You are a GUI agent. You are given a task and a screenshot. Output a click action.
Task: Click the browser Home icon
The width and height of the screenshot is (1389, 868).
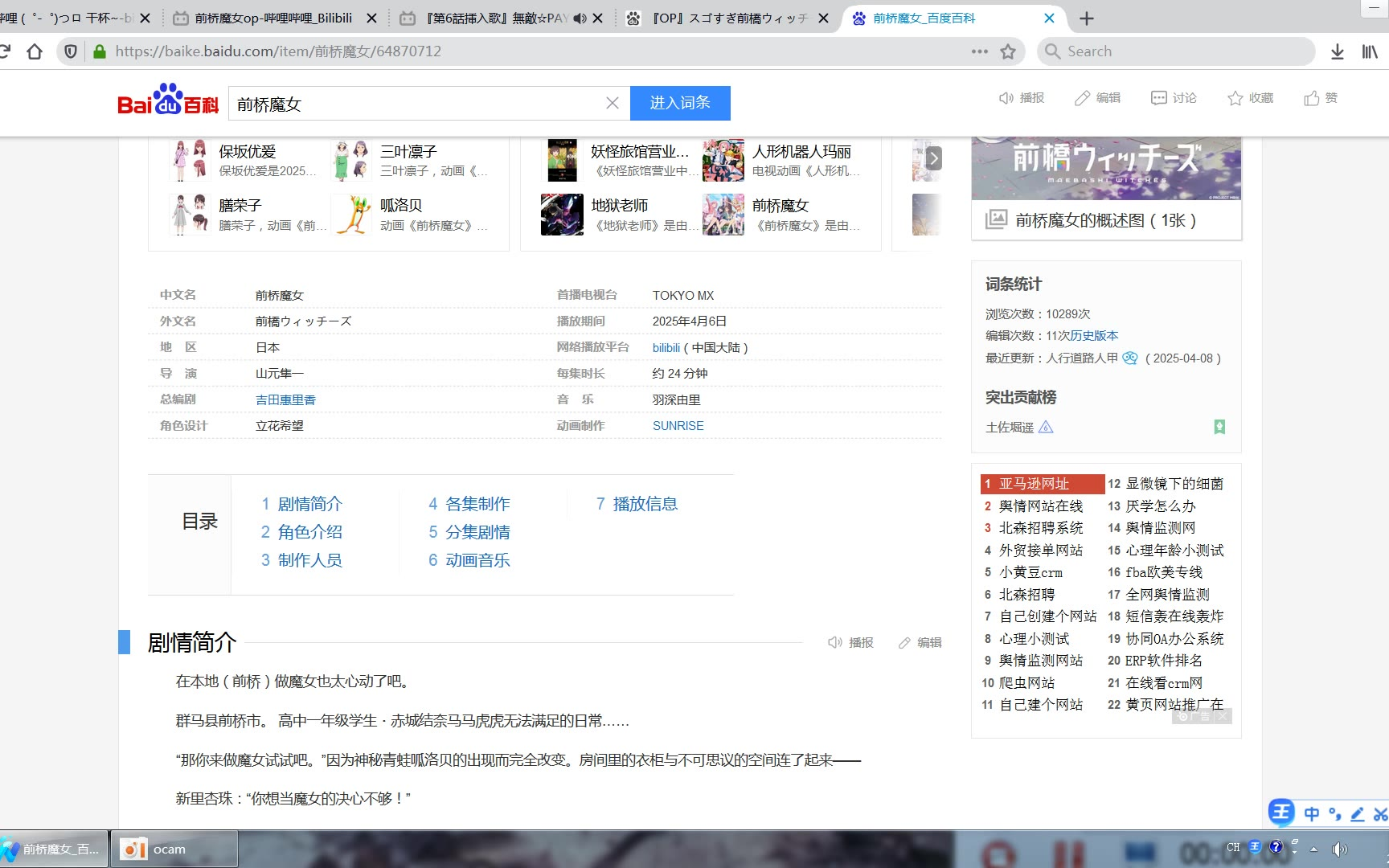coord(35,51)
